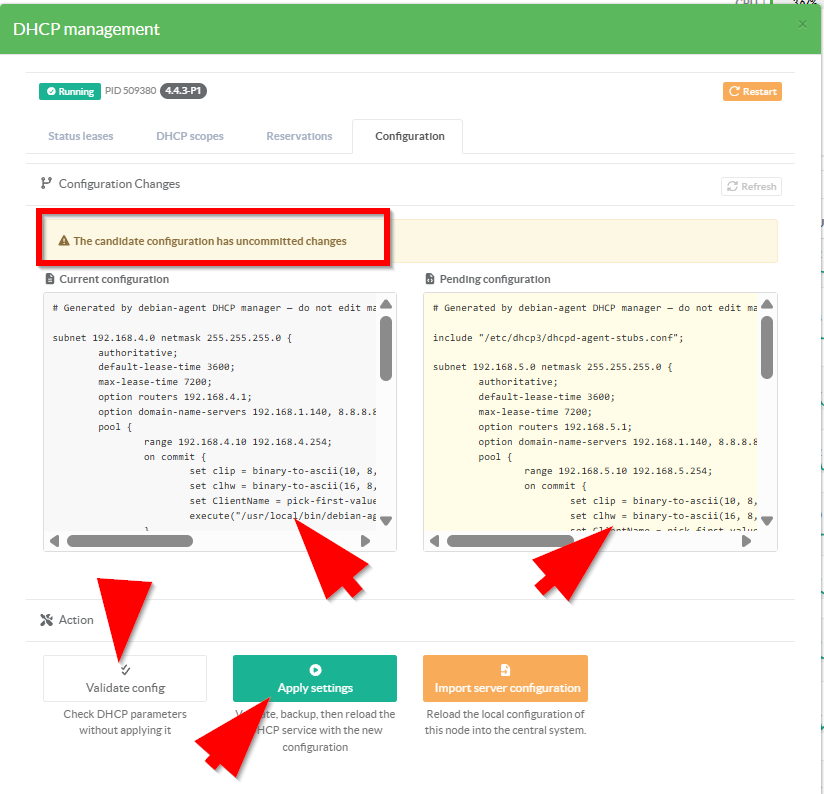Click the warning icon in uncommitted changes alert

[64, 241]
